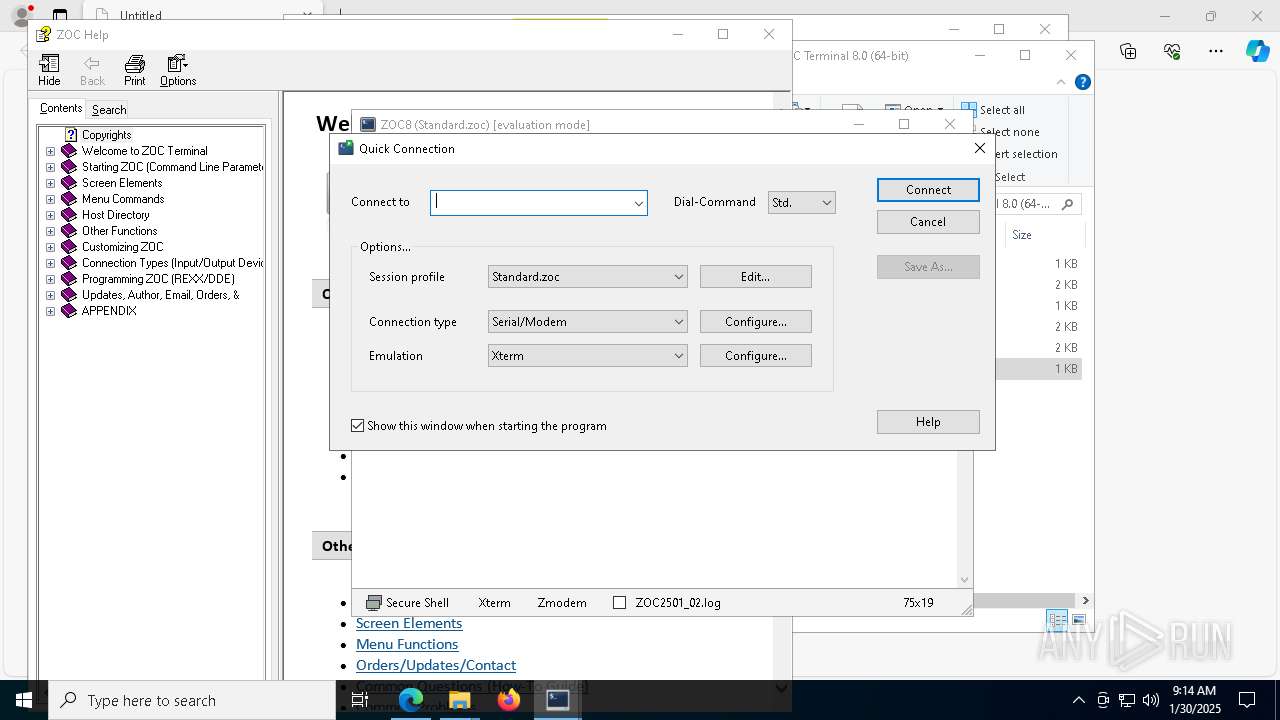Click the book icon beside Menu Commands
The height and width of the screenshot is (720, 1280).
tap(69, 199)
